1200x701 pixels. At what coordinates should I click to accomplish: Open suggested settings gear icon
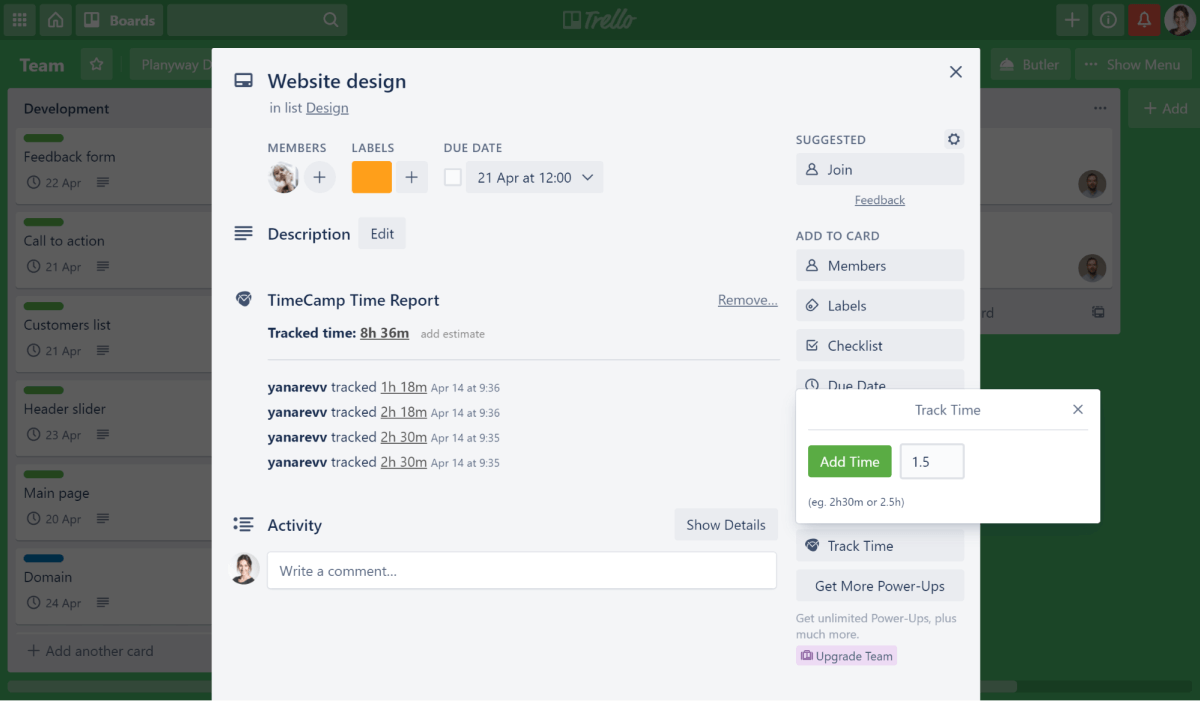[954, 140]
